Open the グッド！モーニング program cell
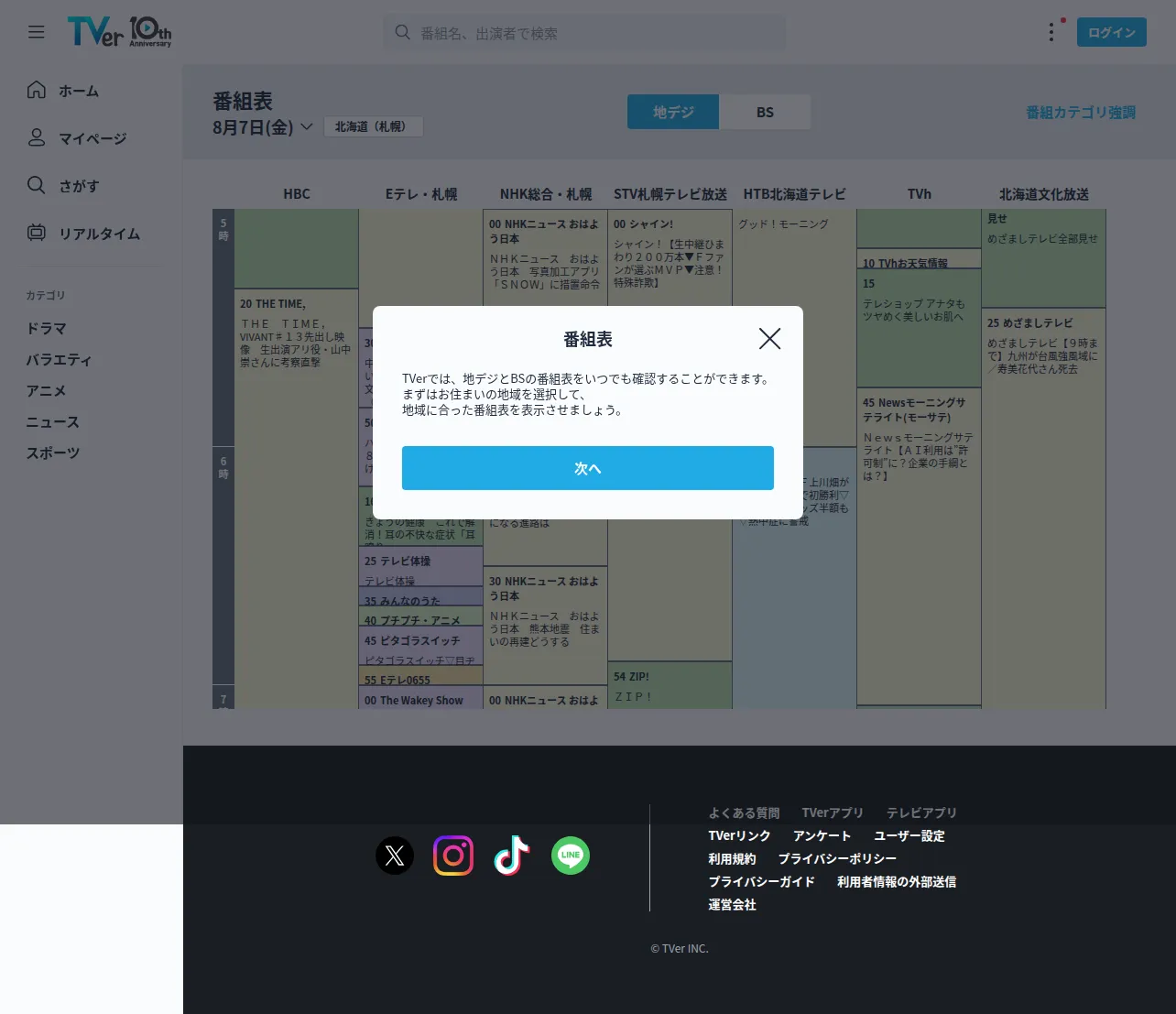1176x1014 pixels. tap(794, 257)
